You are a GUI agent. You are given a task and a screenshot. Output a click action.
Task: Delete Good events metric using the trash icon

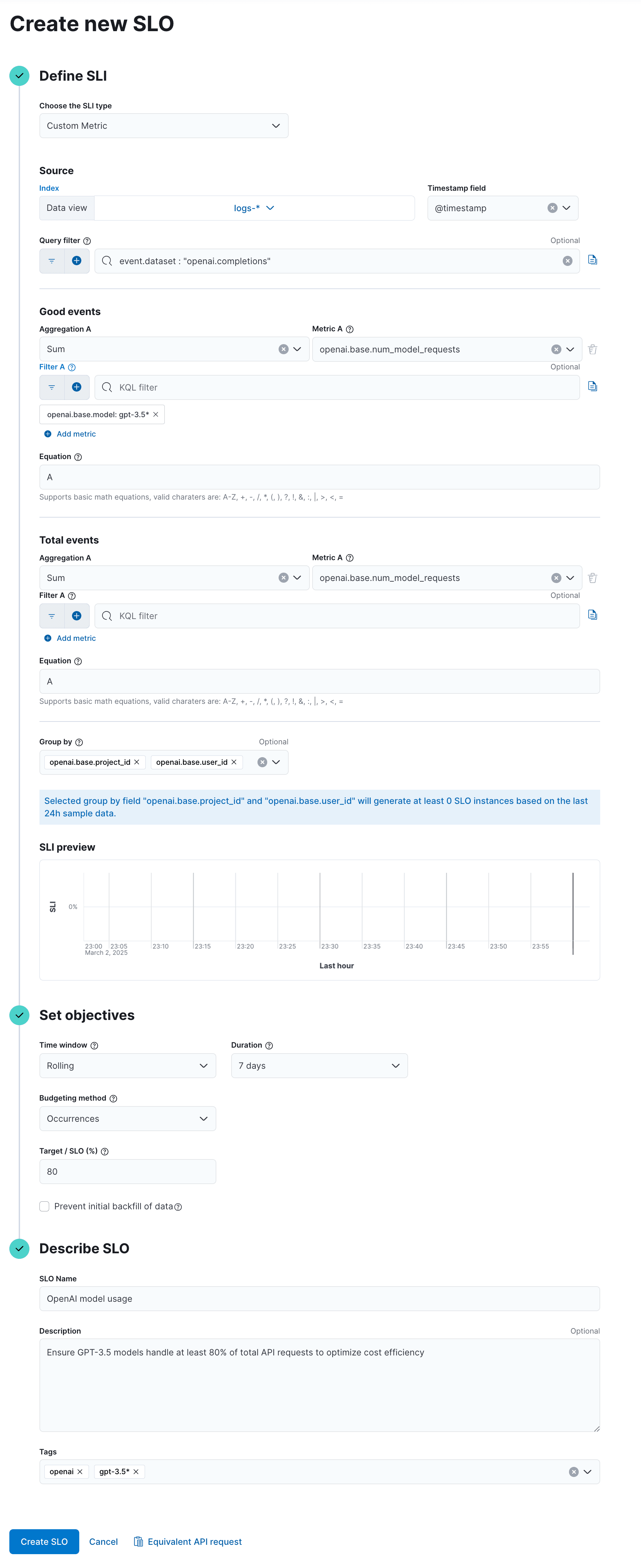pyautogui.click(x=592, y=349)
